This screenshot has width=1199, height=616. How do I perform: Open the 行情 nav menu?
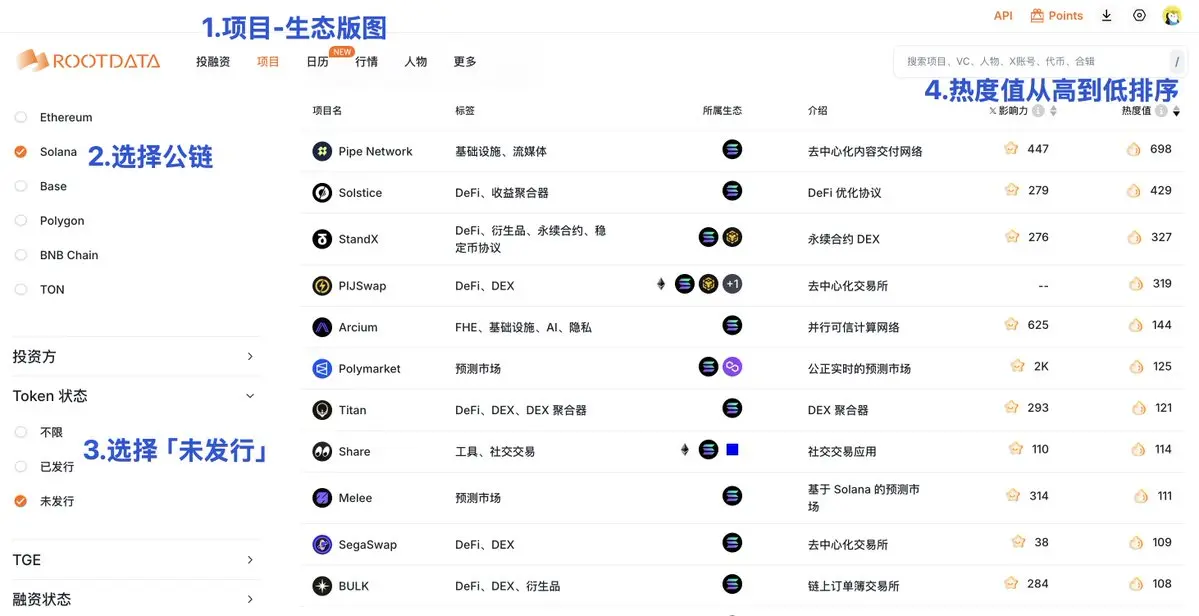click(366, 62)
